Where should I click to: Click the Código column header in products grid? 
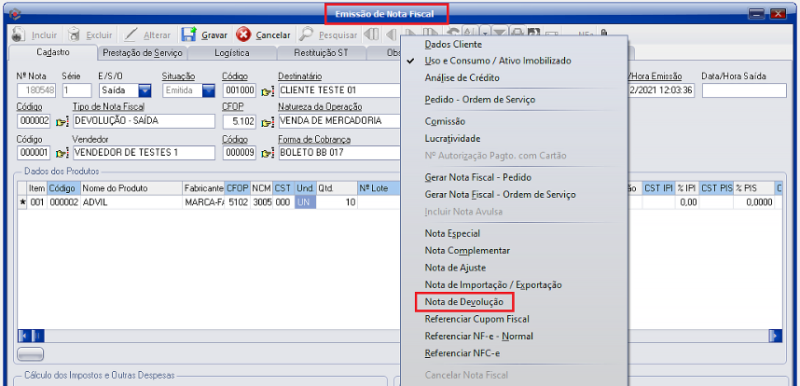(x=64, y=188)
